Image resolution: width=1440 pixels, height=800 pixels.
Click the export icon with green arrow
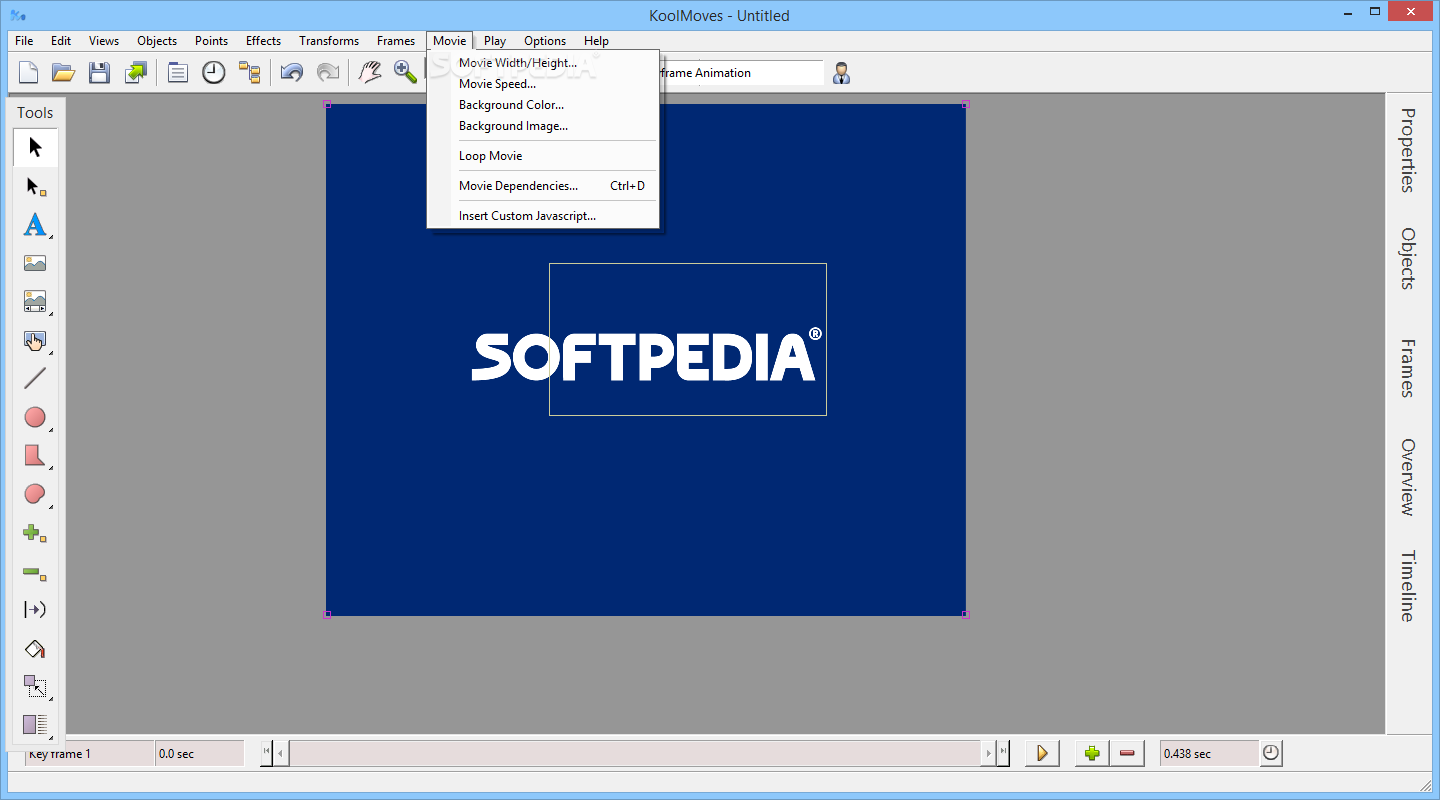[x=135, y=72]
